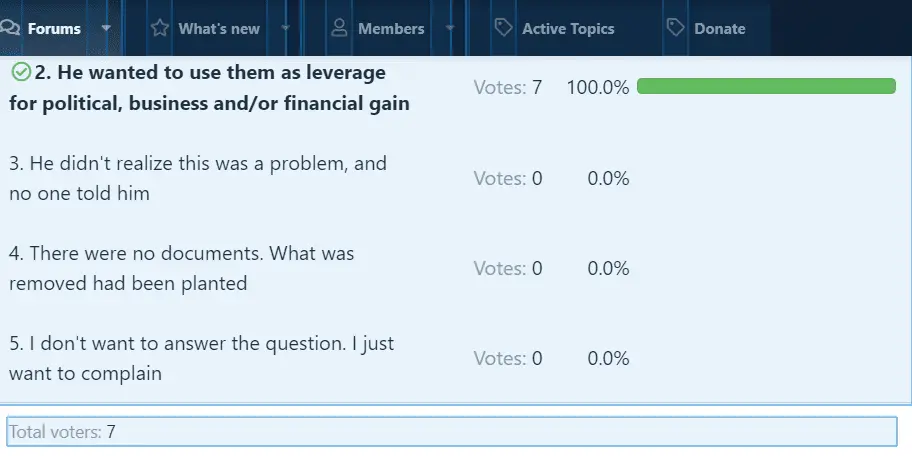Open the Forums menu item
Viewport: 912px width, 456px height.
(54, 28)
